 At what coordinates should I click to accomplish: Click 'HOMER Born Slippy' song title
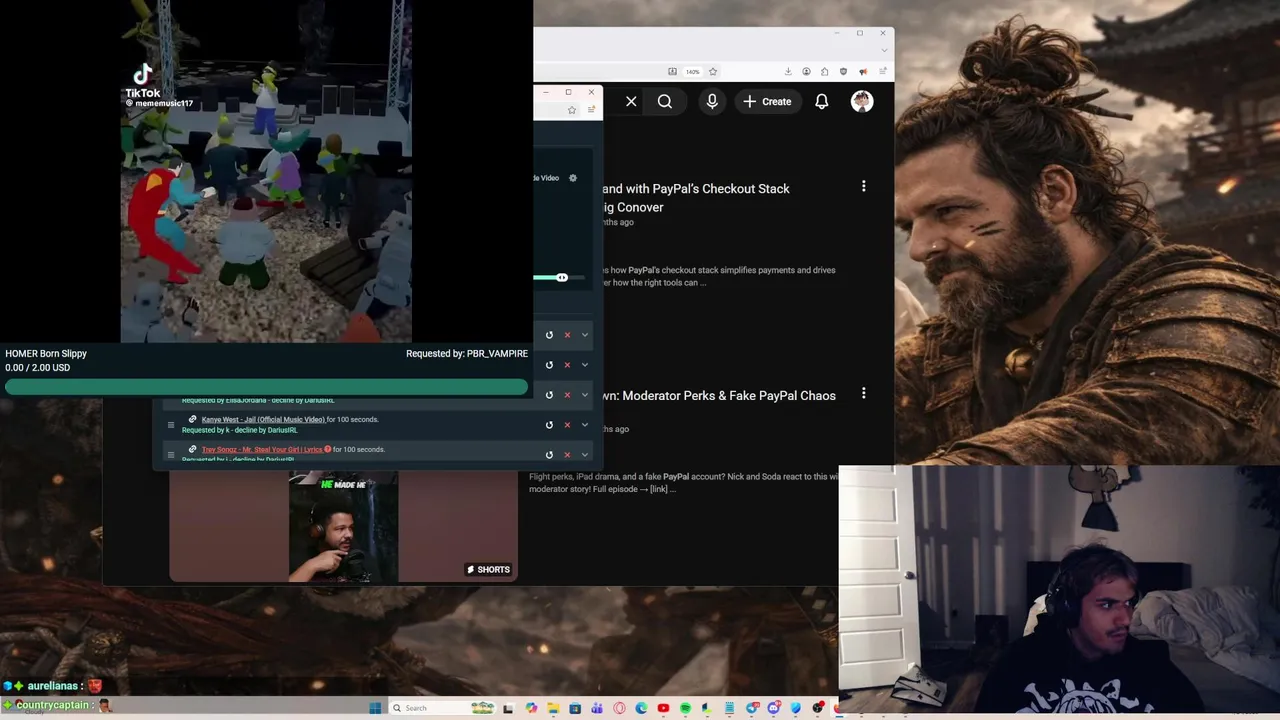(46, 354)
